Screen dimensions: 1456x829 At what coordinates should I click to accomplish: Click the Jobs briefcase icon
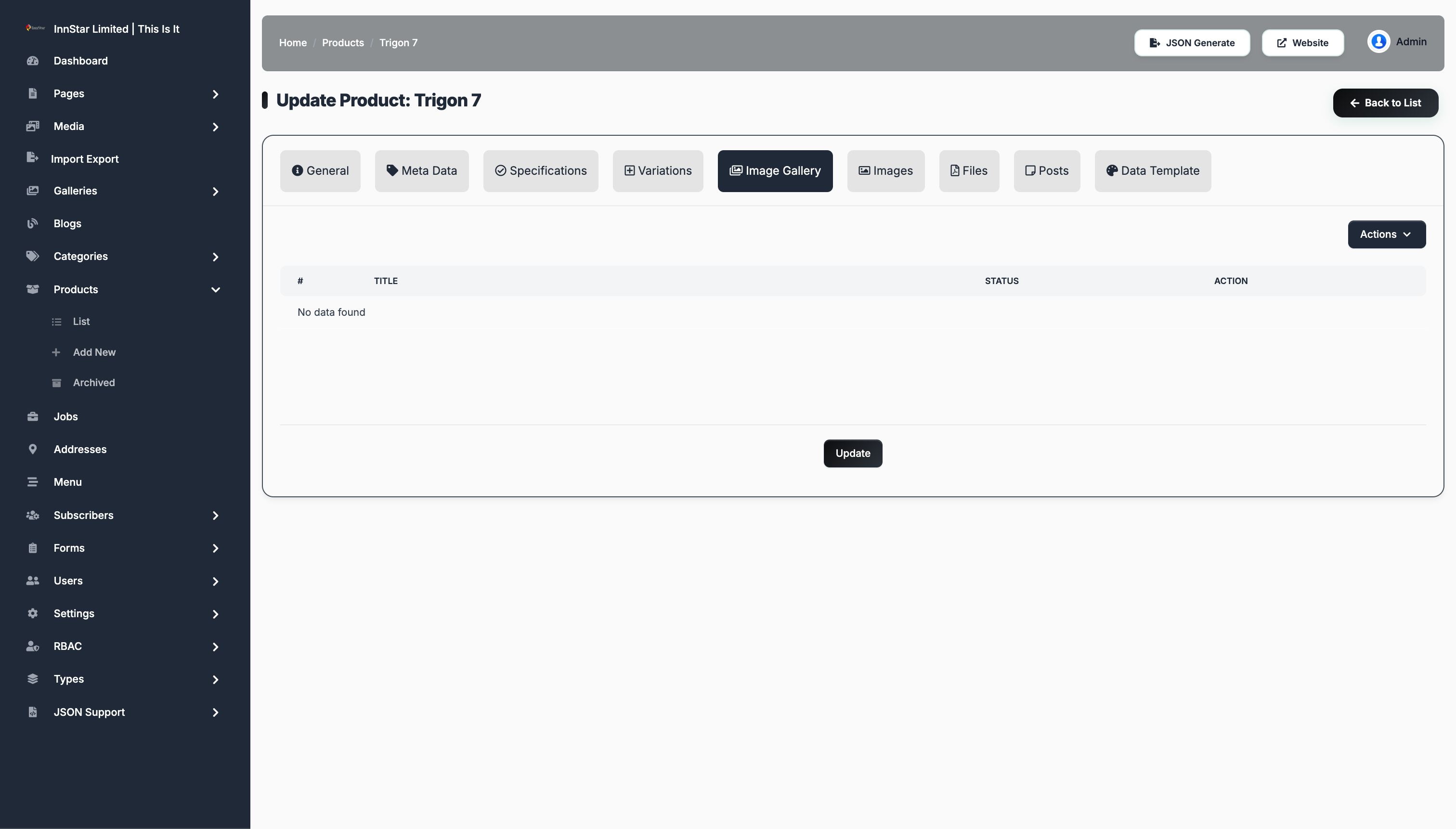[32, 416]
